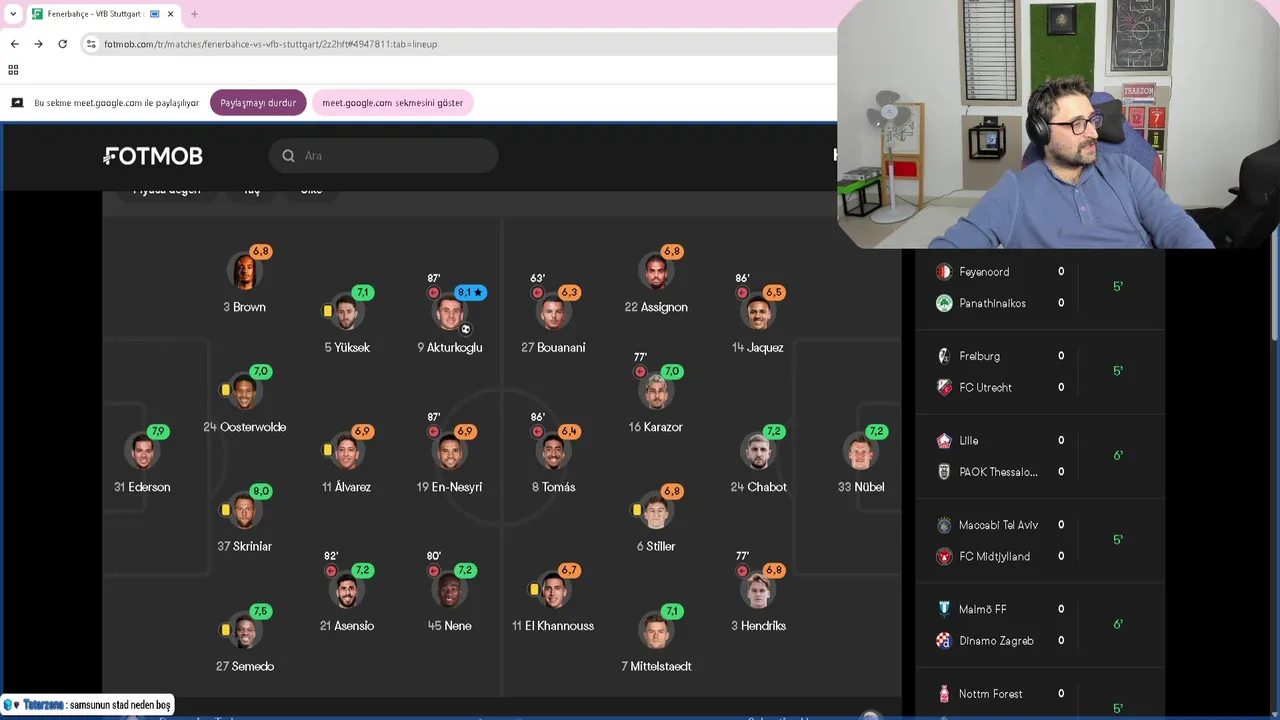Screen dimensions: 1280x720
Task: Click meet.google.com sekmesini göster button
Action: coord(392,103)
